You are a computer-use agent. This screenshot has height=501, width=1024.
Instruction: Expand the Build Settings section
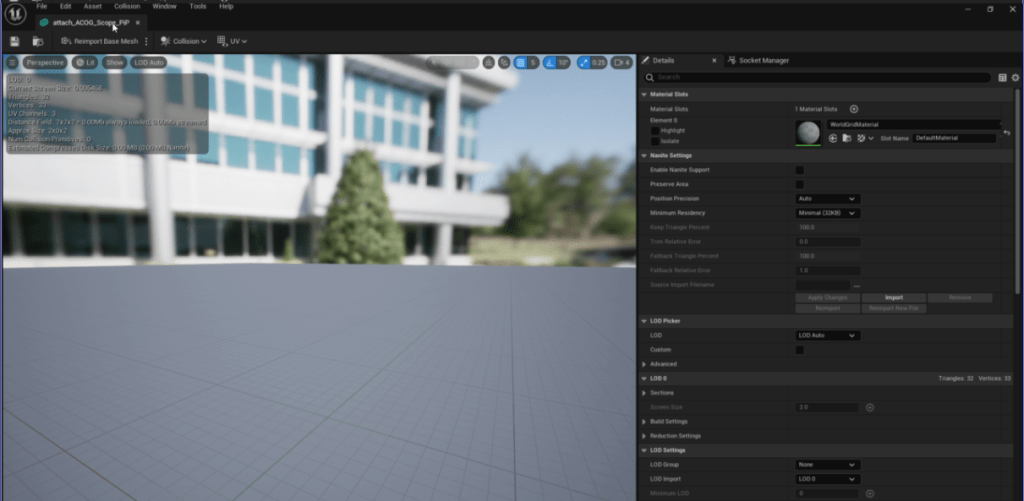(643, 422)
